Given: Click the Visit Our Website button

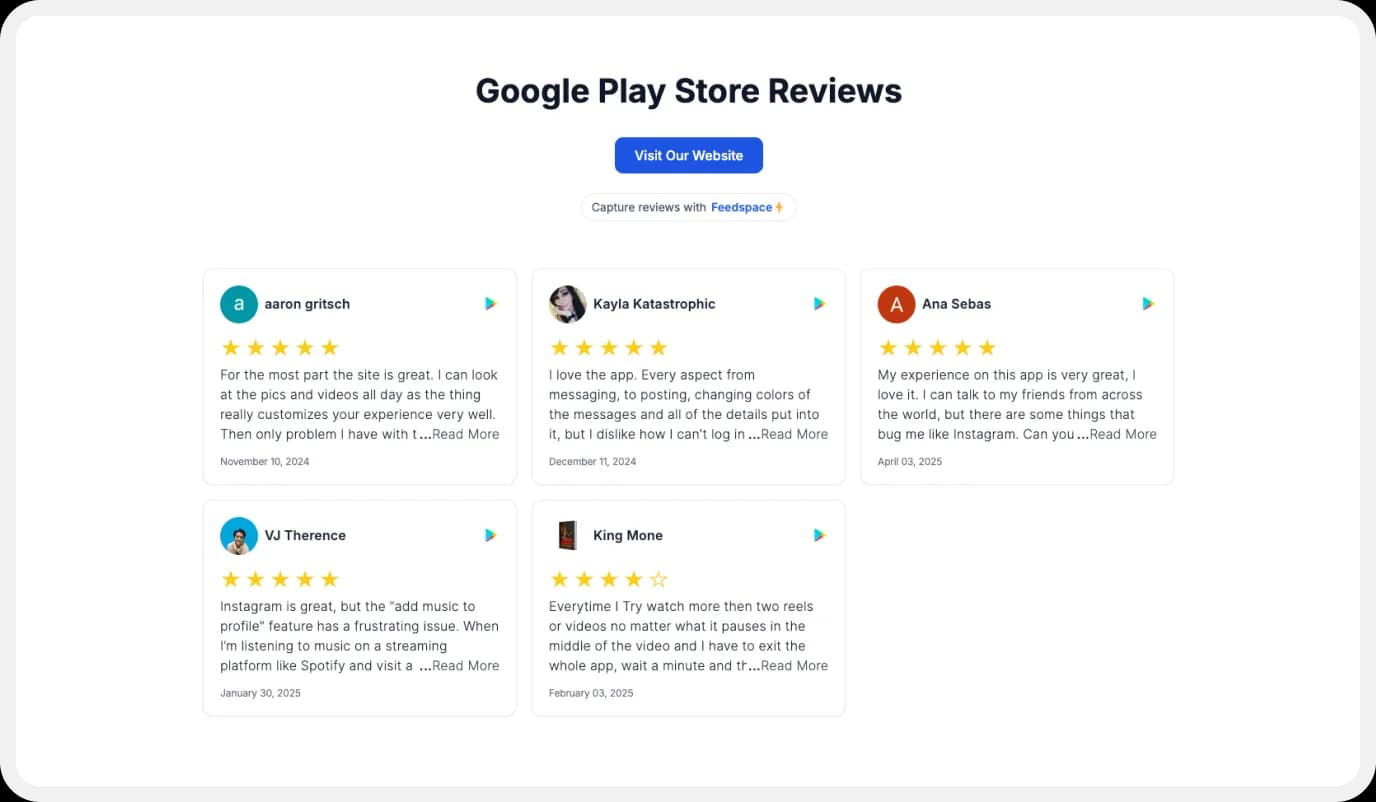Looking at the screenshot, I should 688,155.
